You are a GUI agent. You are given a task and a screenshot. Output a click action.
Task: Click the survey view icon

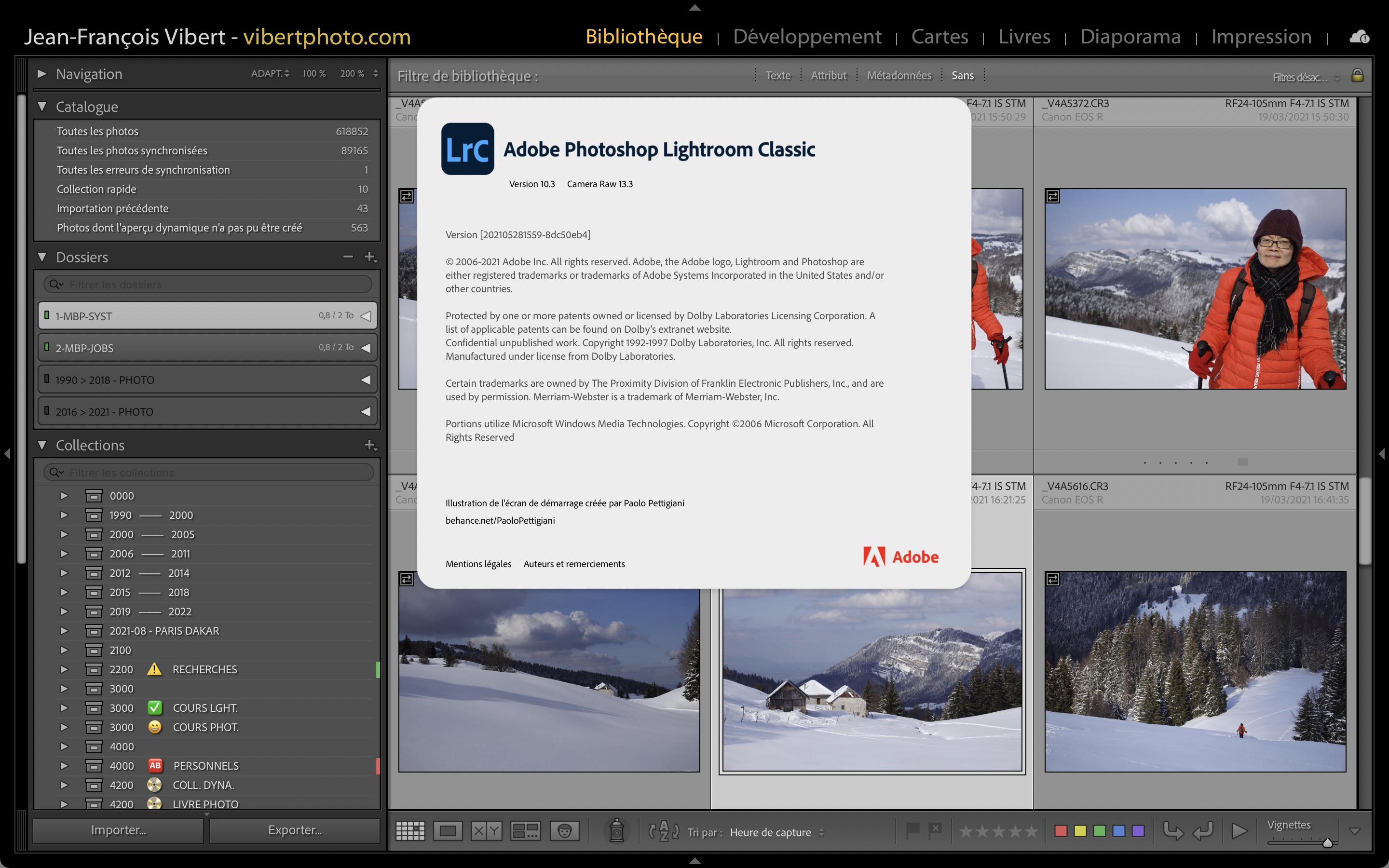[x=526, y=830]
